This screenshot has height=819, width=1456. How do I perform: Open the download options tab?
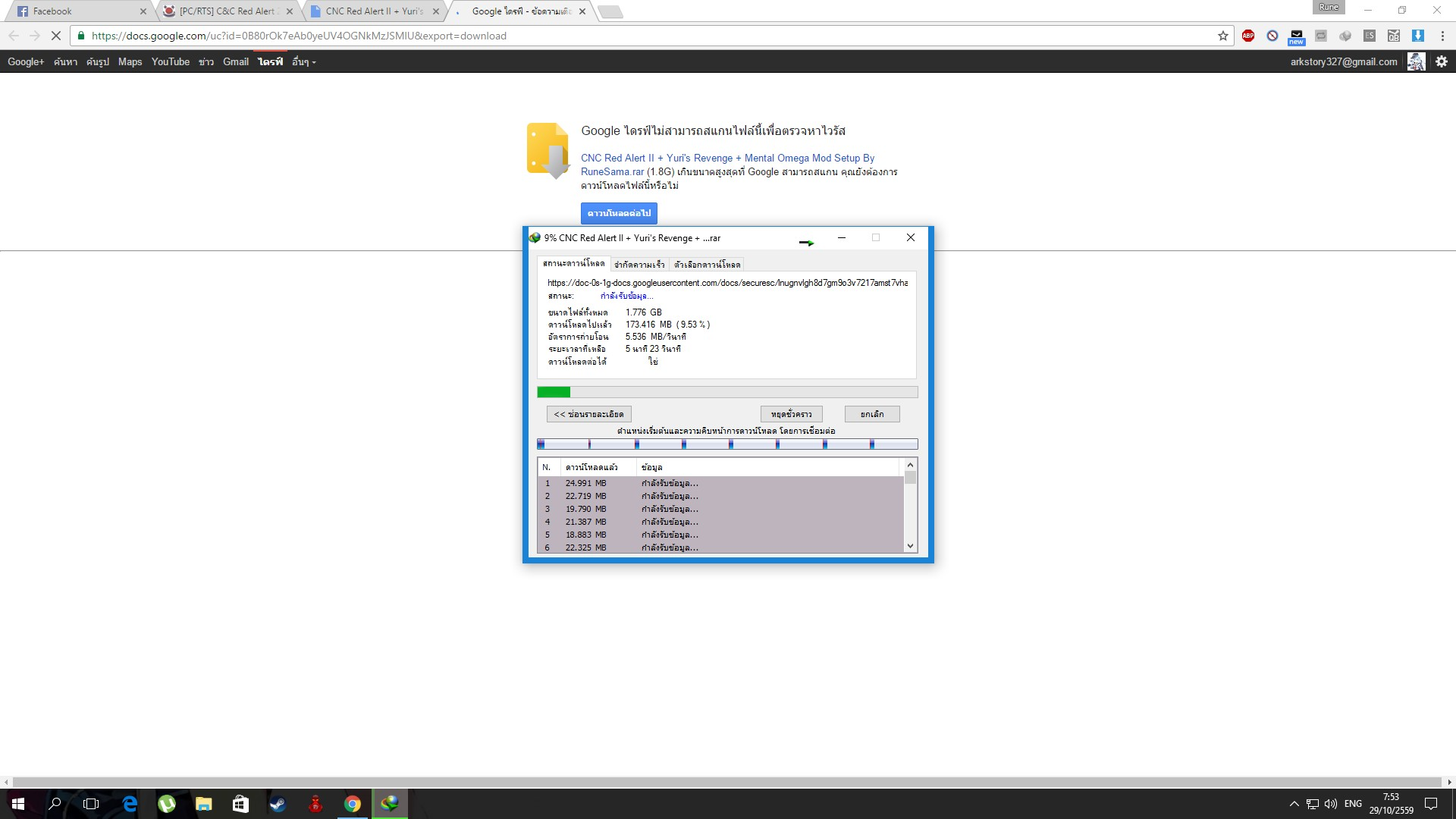coord(707,265)
